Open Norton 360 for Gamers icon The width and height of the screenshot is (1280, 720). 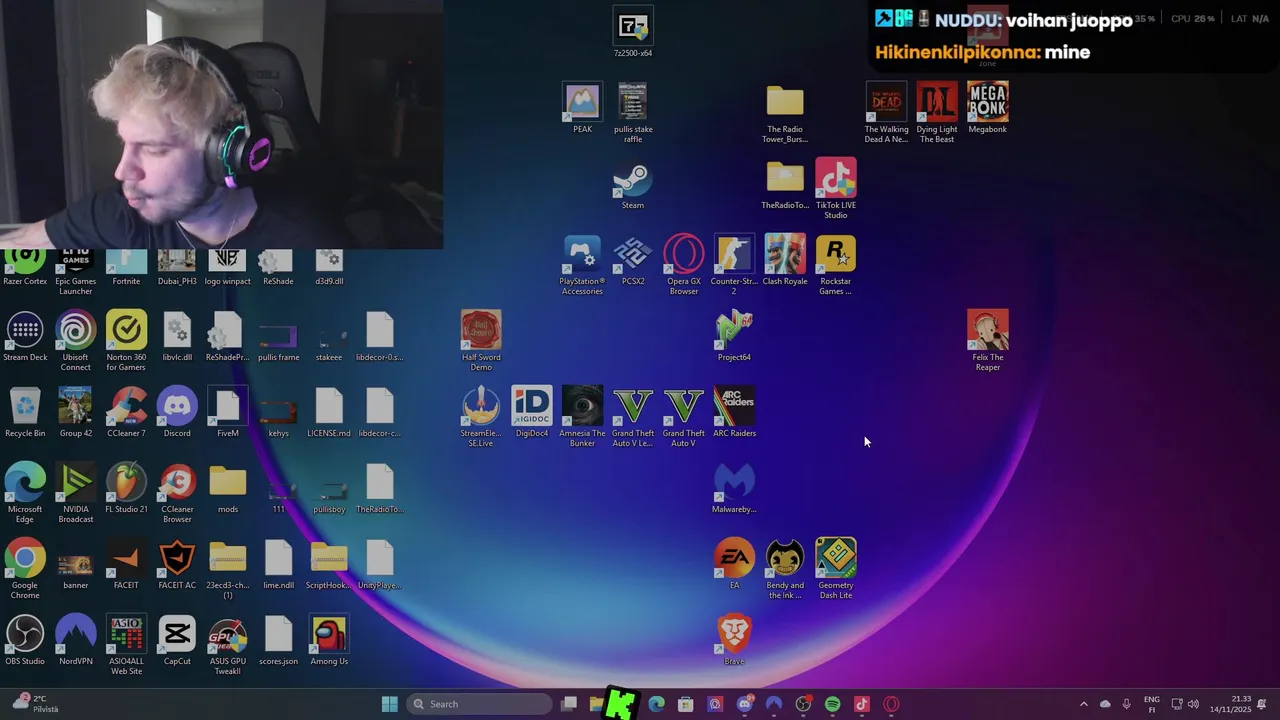click(126, 340)
